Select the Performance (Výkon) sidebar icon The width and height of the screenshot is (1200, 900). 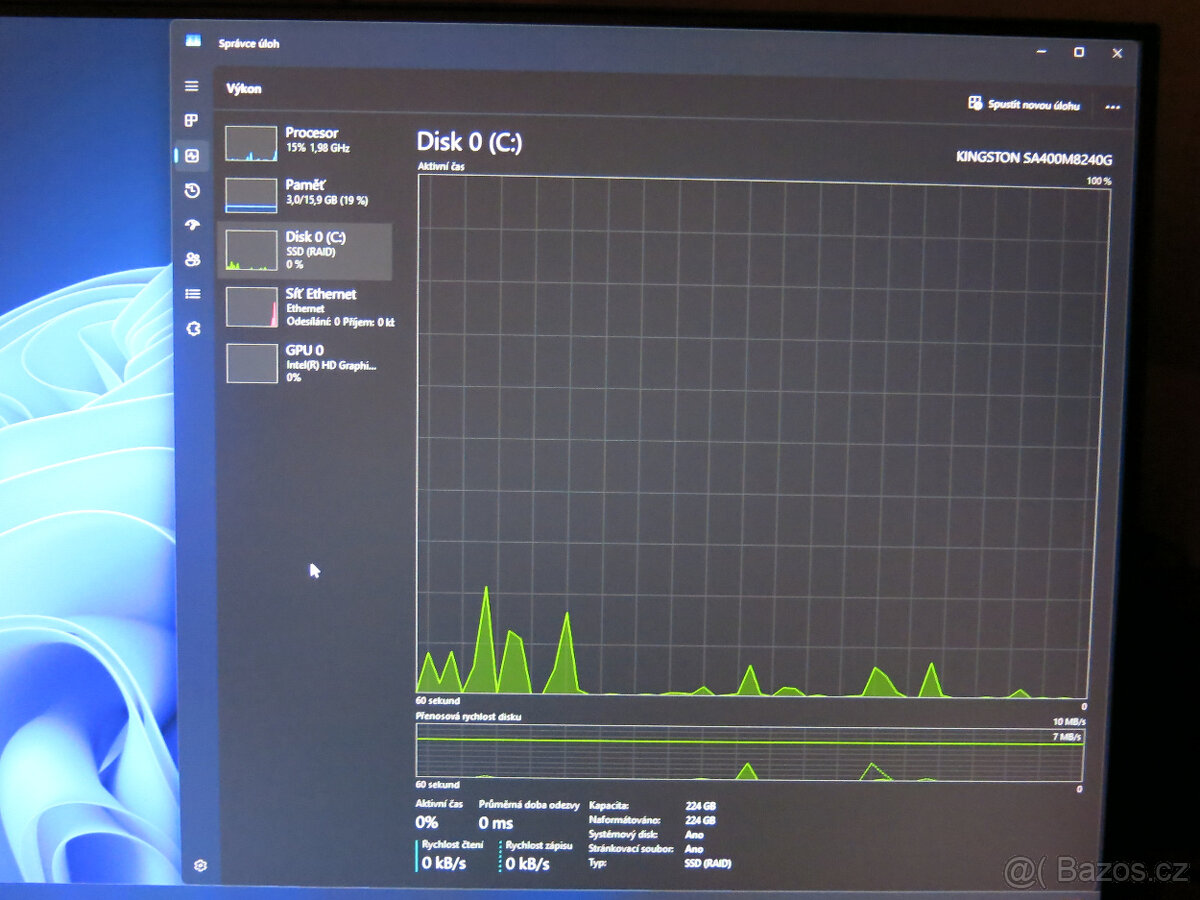192,156
